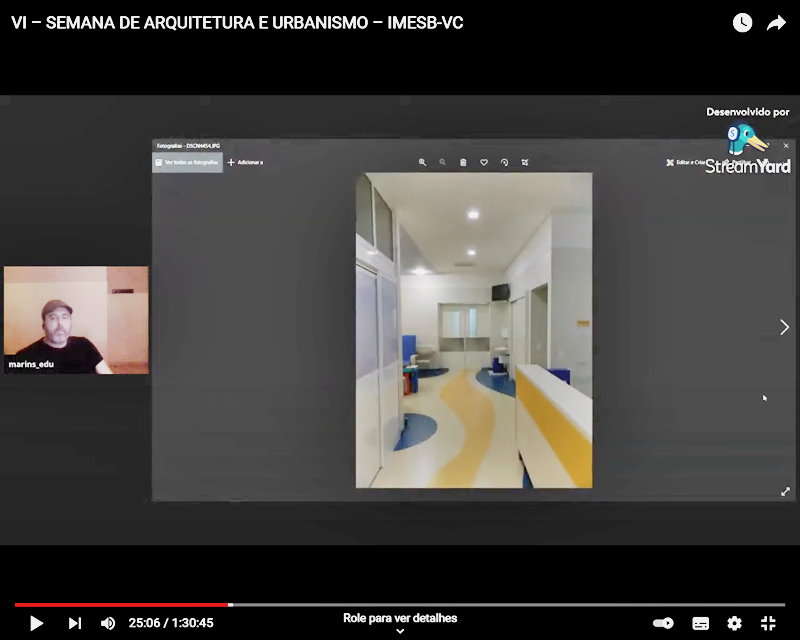Image resolution: width=800 pixels, height=640 pixels.
Task: Open the video title 'VI – SEMANA DE ARQUITETURA E URBANISMO'
Action: click(x=237, y=23)
